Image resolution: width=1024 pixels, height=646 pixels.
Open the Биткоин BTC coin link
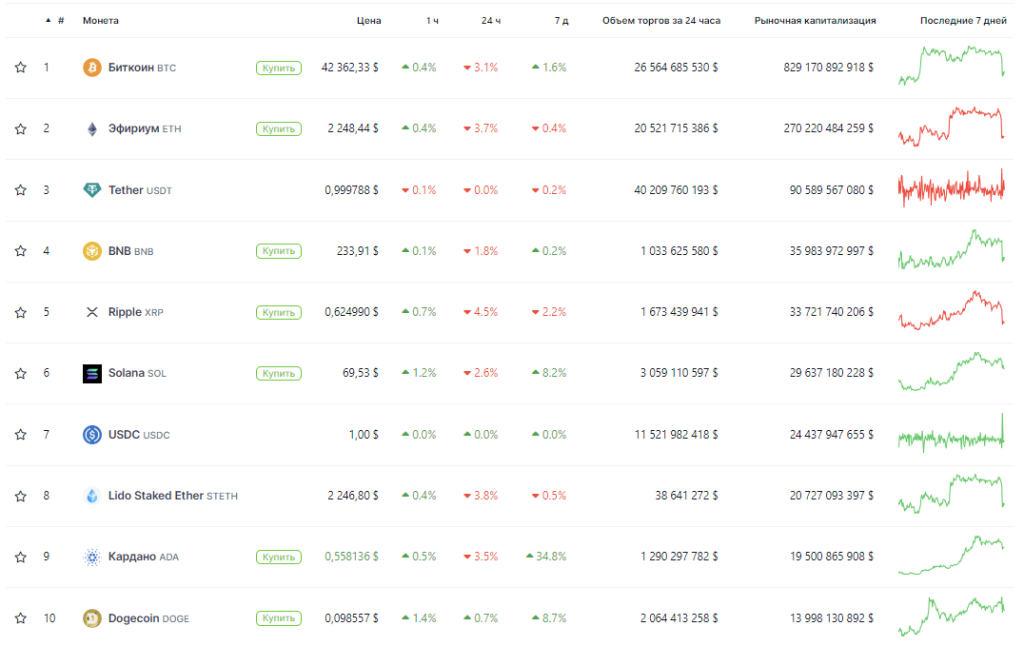pyautogui.click(x=142, y=67)
